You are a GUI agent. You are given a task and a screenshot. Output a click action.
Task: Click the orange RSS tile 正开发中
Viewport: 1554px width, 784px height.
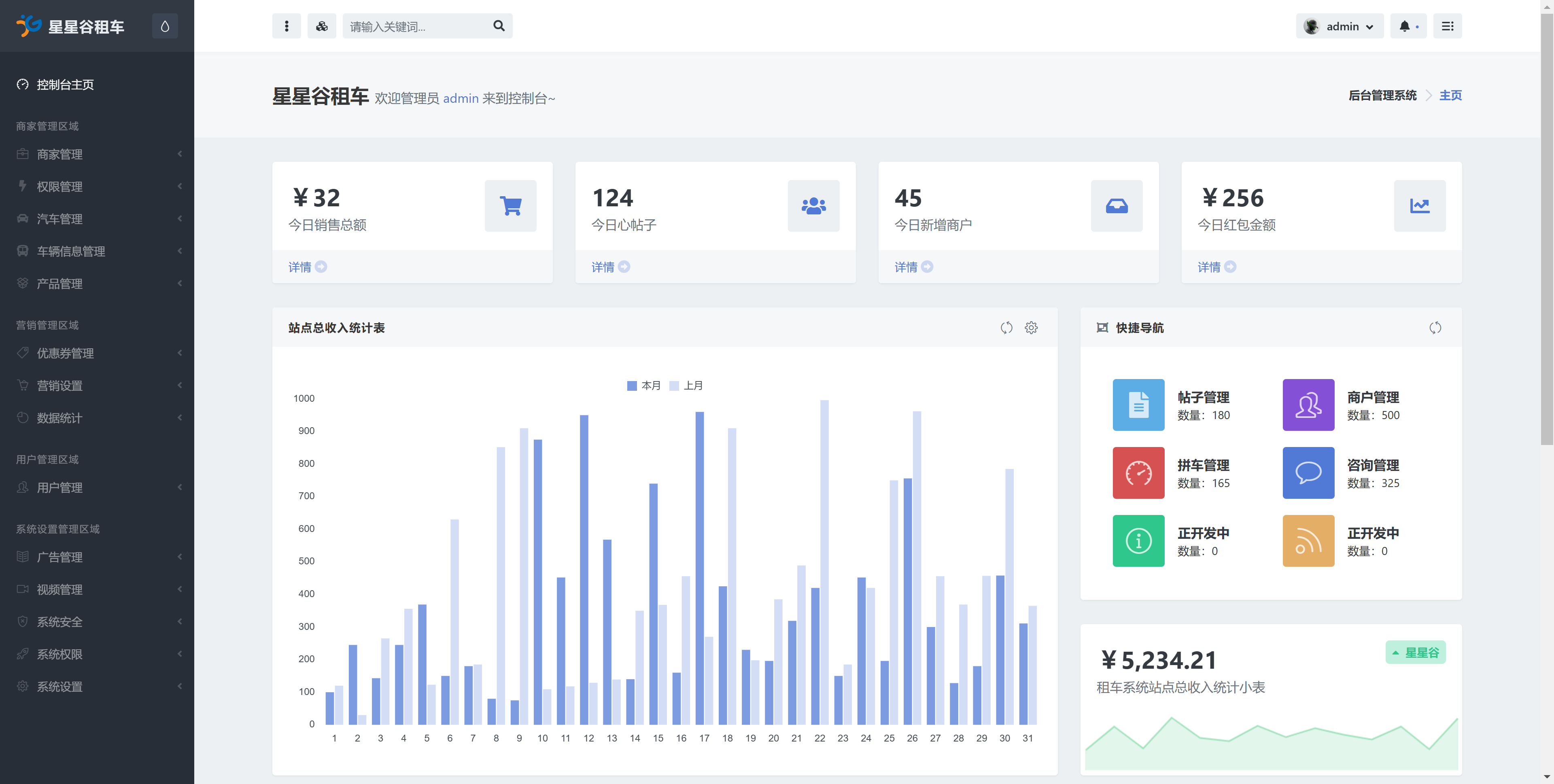1308,541
